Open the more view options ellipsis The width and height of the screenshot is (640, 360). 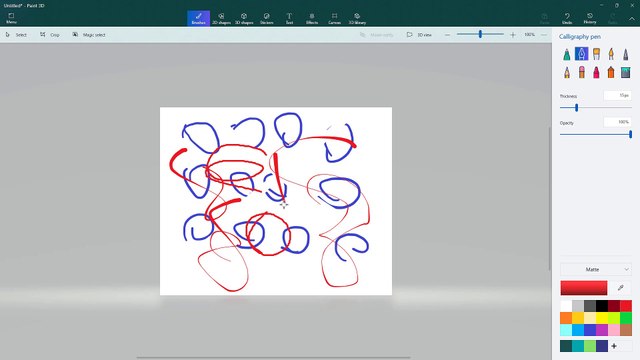pos(544,35)
